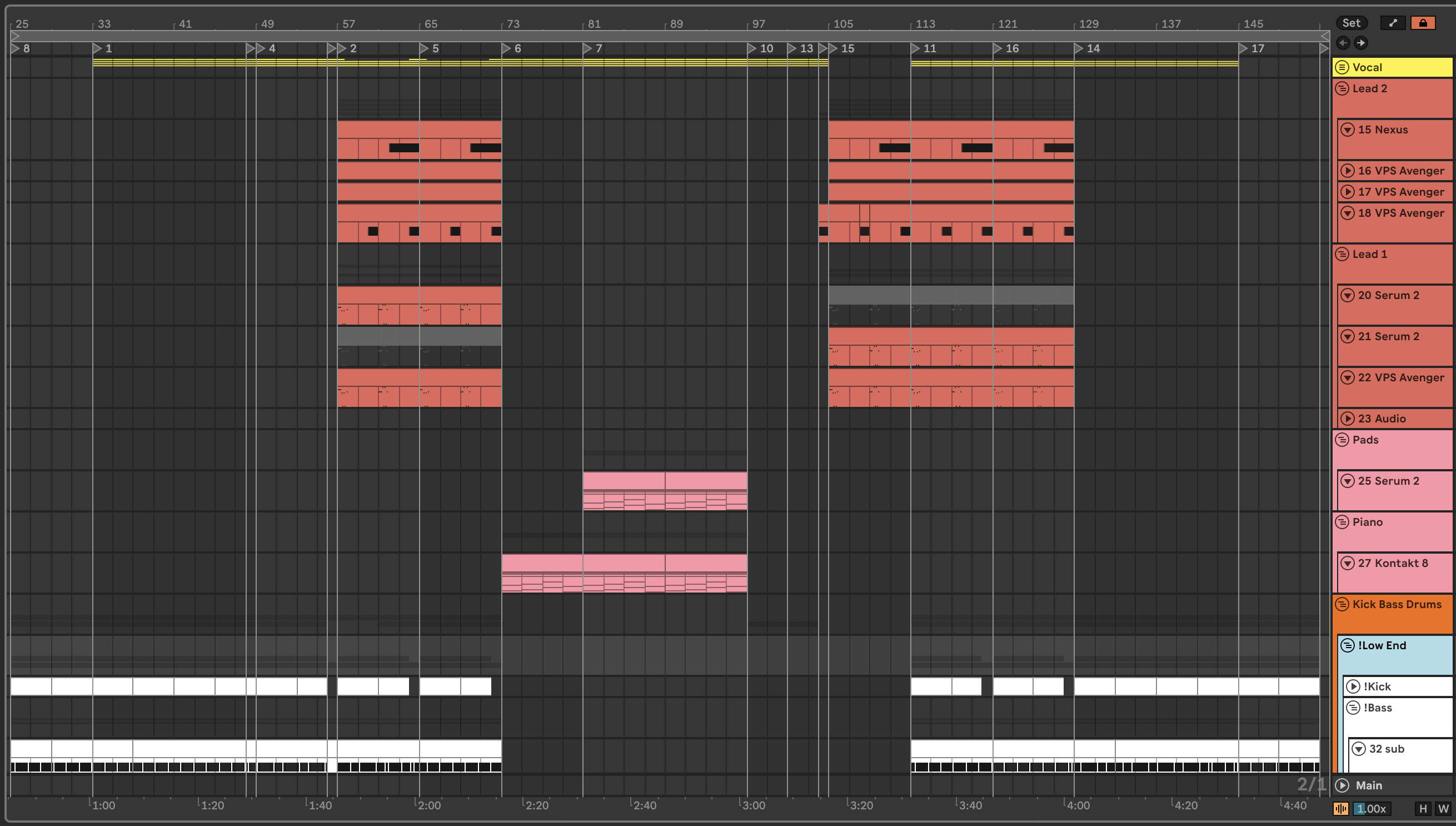
Task: Fold the Lead 2 group track
Action: point(1342,88)
